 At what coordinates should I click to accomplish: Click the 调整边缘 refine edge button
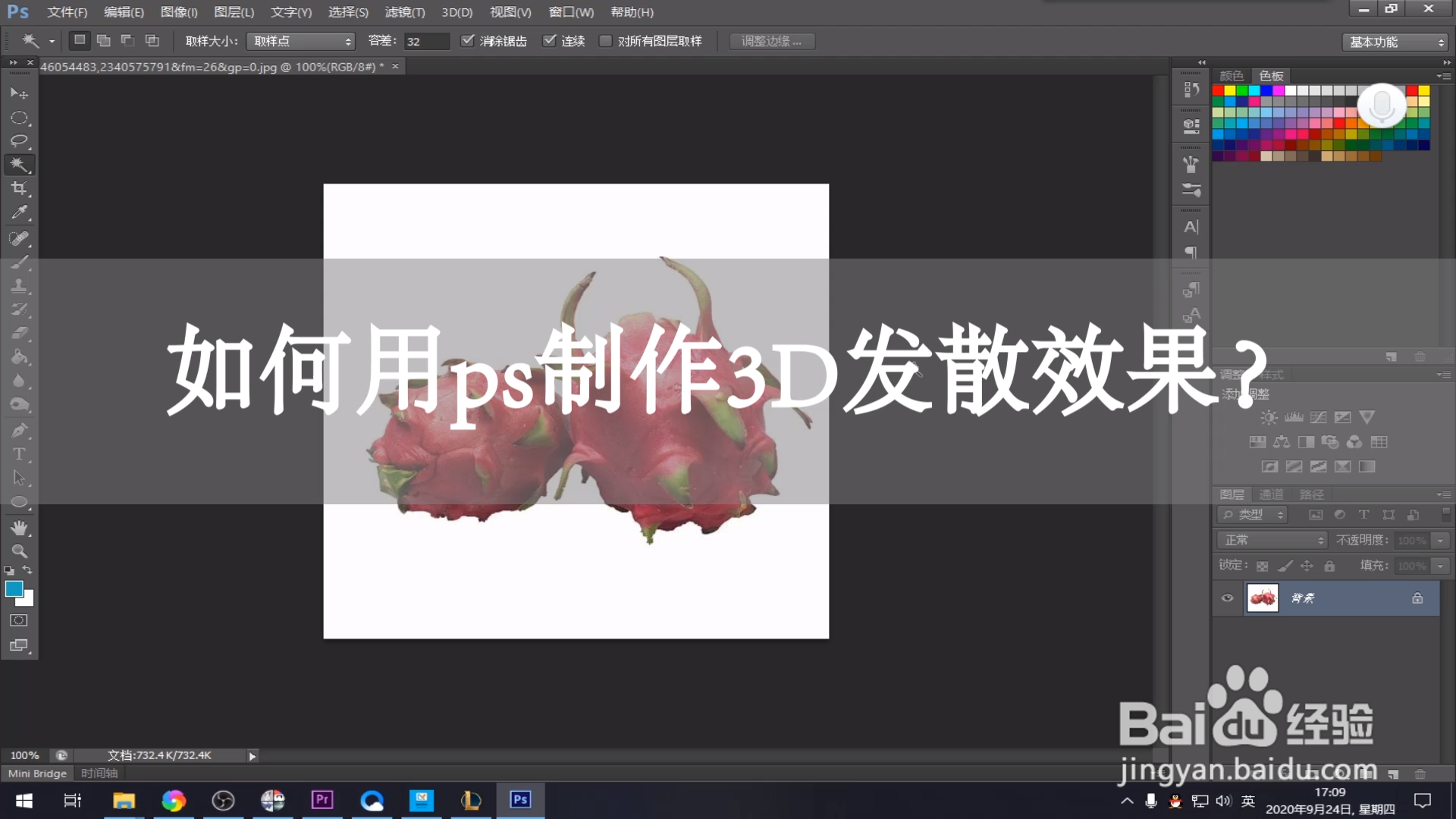[772, 41]
